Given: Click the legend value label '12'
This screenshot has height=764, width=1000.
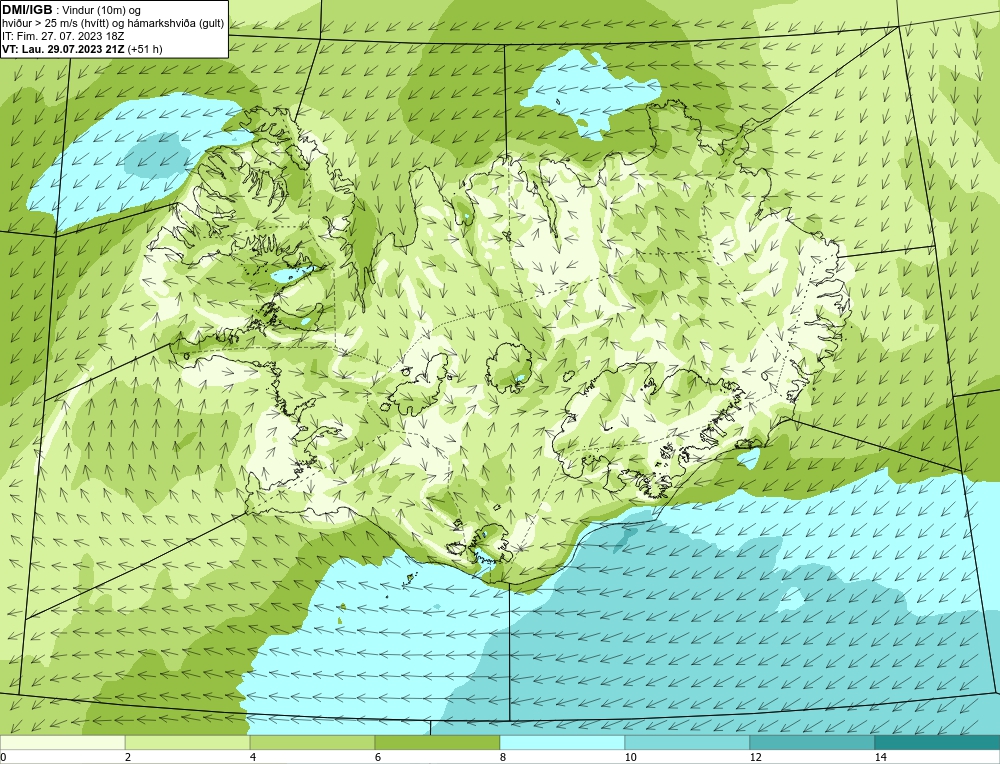Looking at the screenshot, I should click(756, 757).
